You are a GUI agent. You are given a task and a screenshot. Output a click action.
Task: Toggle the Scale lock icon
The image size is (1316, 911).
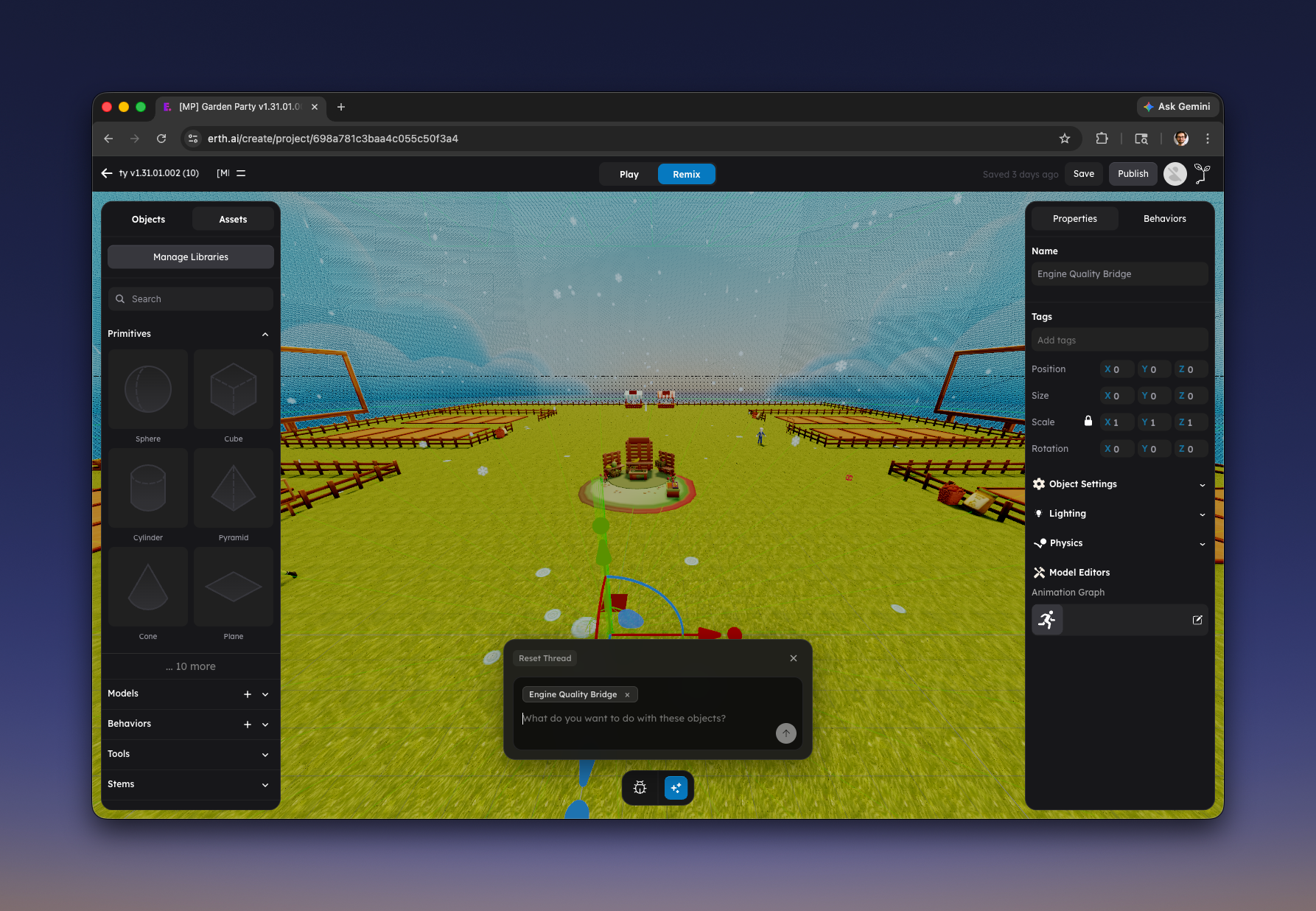(1088, 422)
